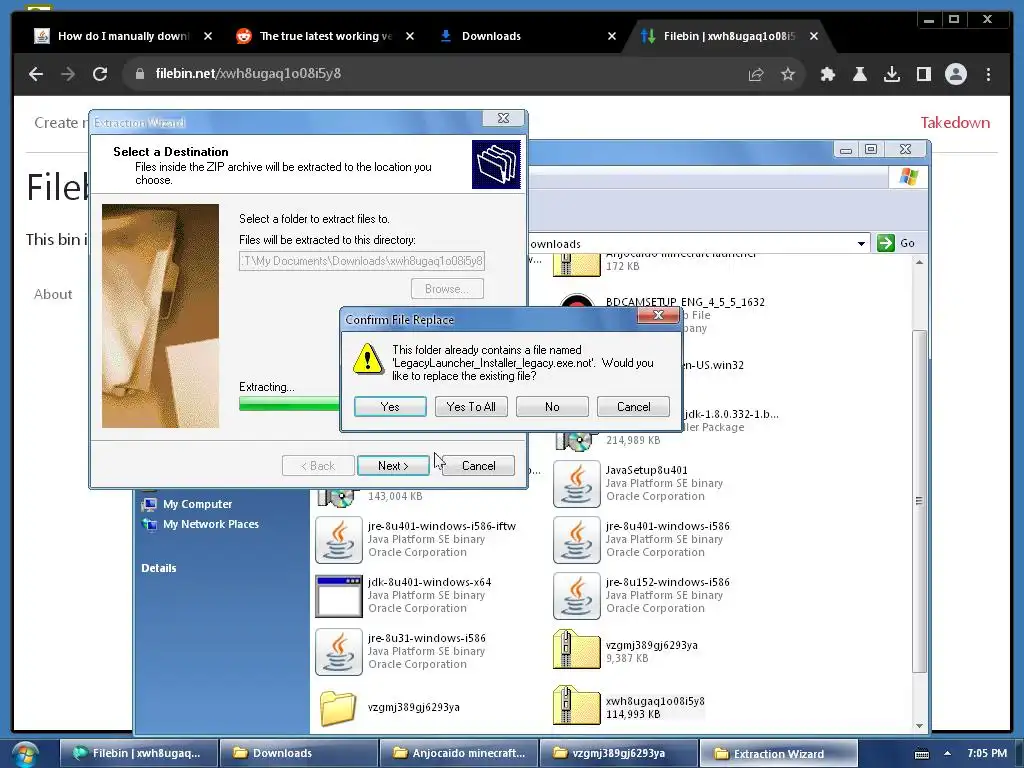Image resolution: width=1024 pixels, height=768 pixels.
Task: Choose Yes To All in replace dialog
Action: (471, 406)
